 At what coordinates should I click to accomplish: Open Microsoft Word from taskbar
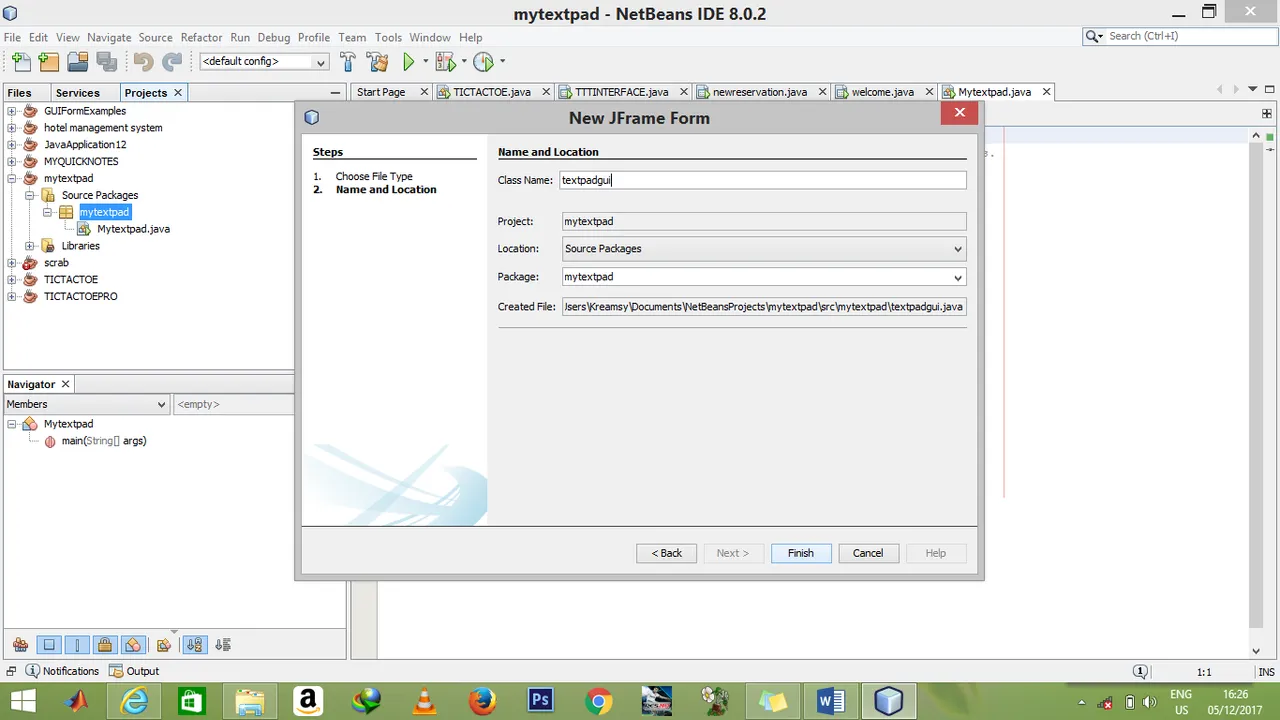(831, 701)
